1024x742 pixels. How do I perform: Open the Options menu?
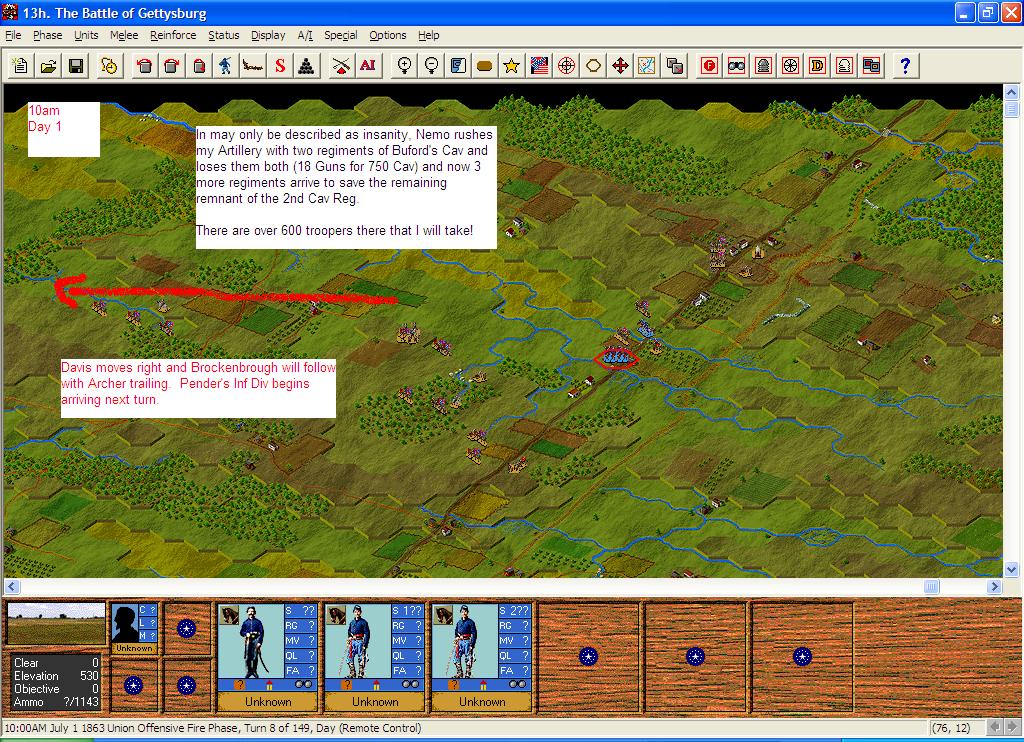(x=388, y=35)
